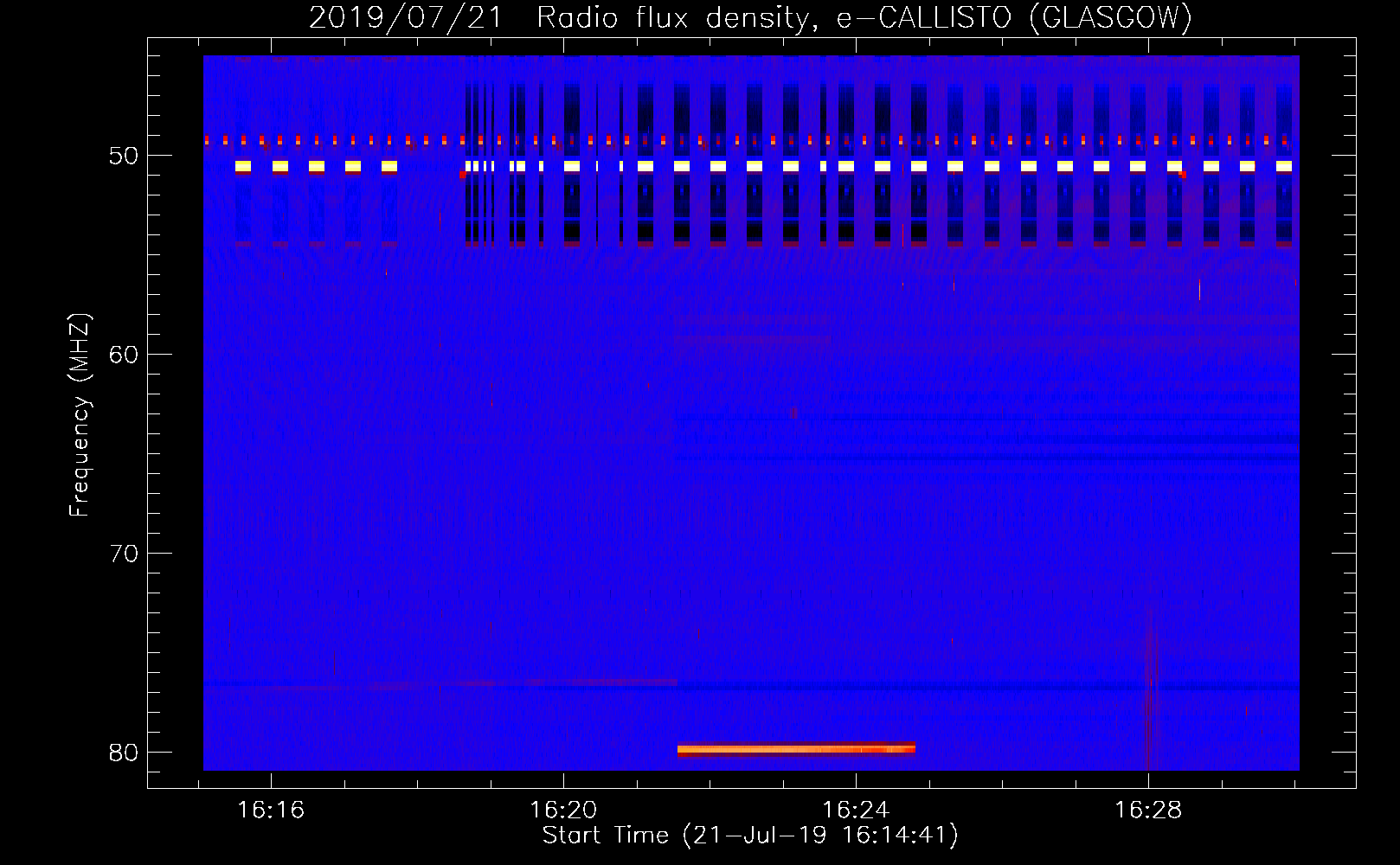1400x865 pixels.
Task: Click the 70 frequency tick label
Action: click(124, 554)
